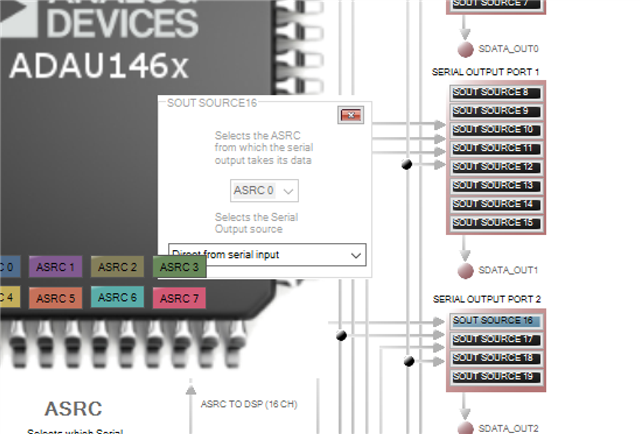Screen dimensions: 640x434
Task: Select the SOUT SOURCE 14 block
Action: (496, 204)
